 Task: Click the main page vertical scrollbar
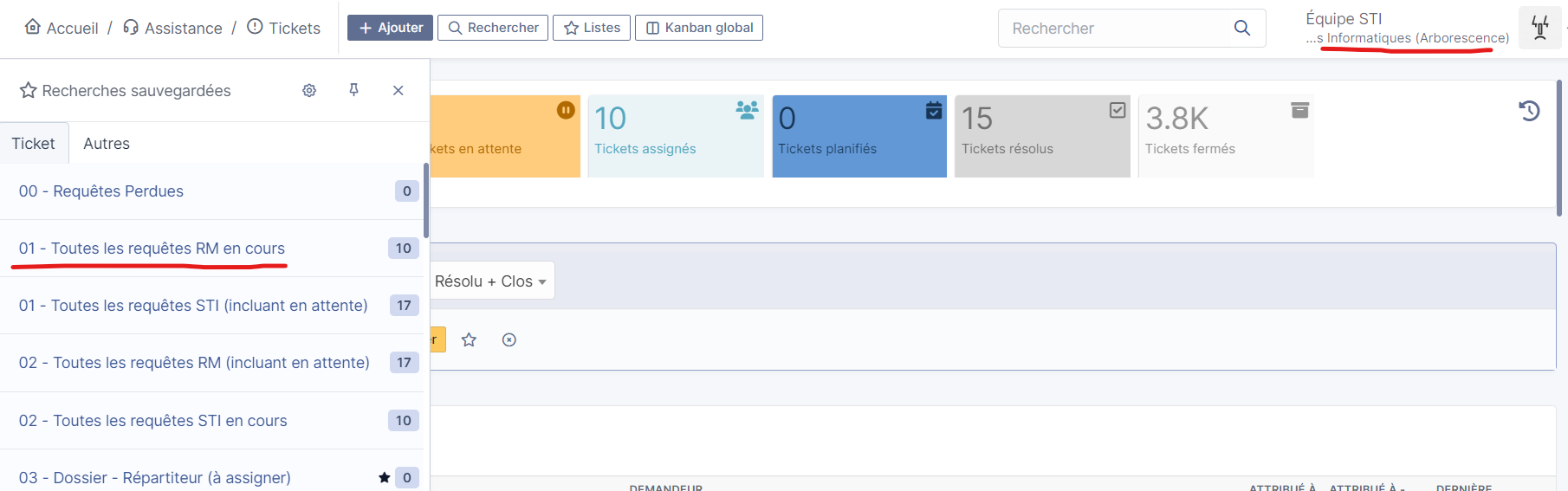pyautogui.click(x=1559, y=147)
